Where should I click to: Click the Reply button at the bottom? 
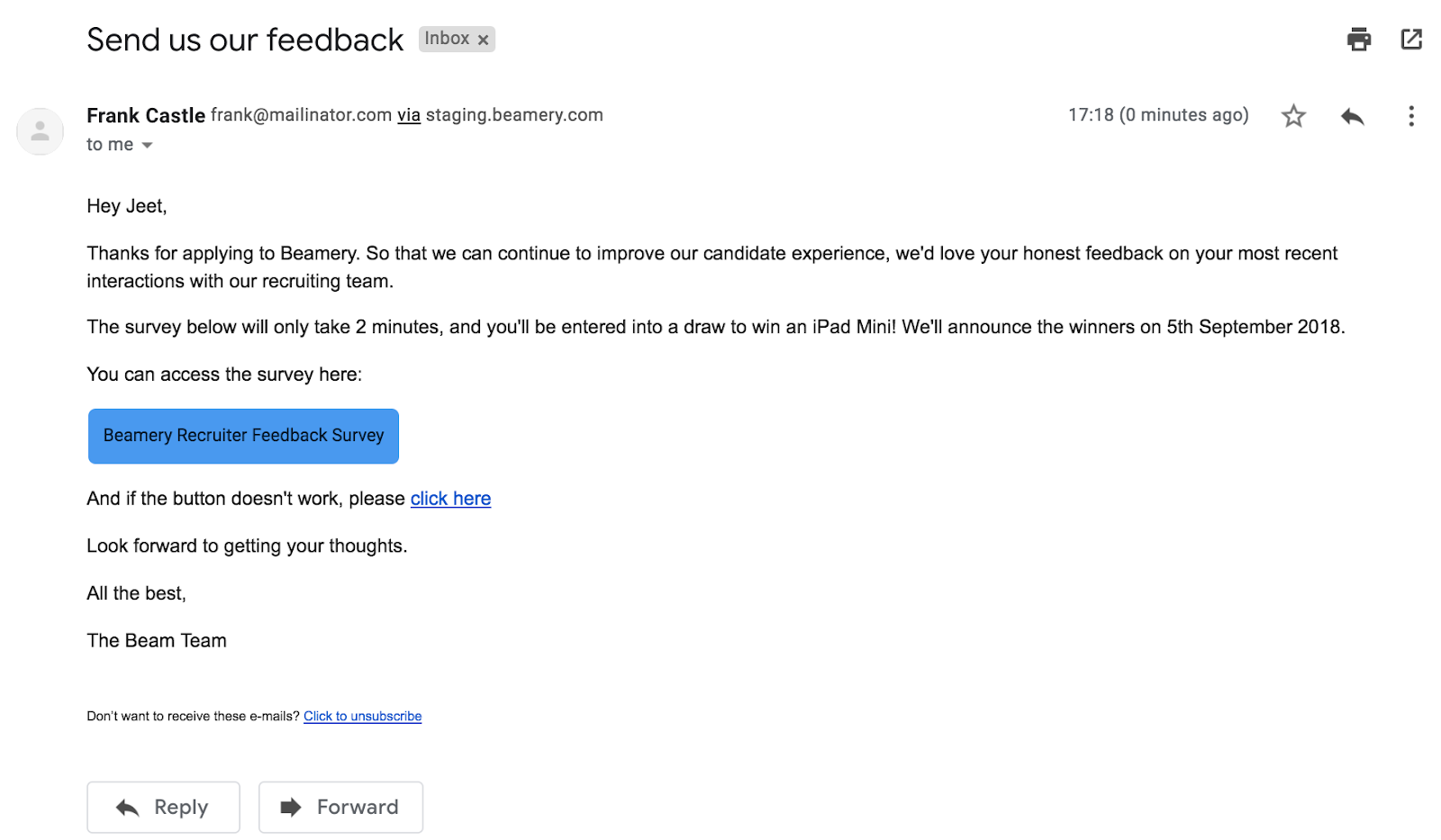tap(163, 807)
